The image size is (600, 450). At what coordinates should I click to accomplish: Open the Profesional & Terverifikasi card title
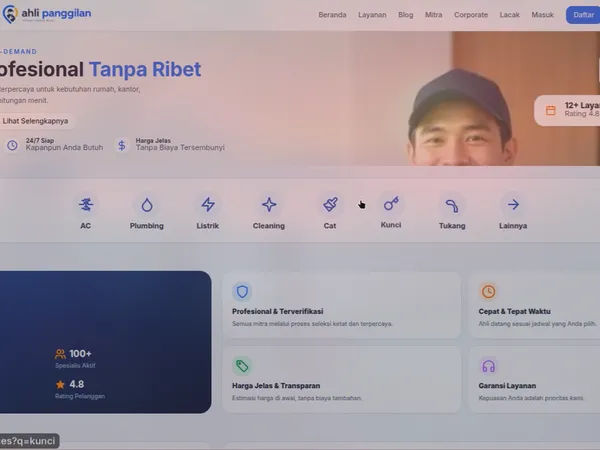(x=277, y=311)
